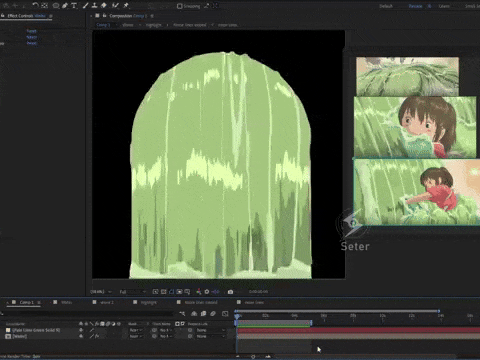Select the Brush tool
This screenshot has height=360, width=480.
(86, 5)
